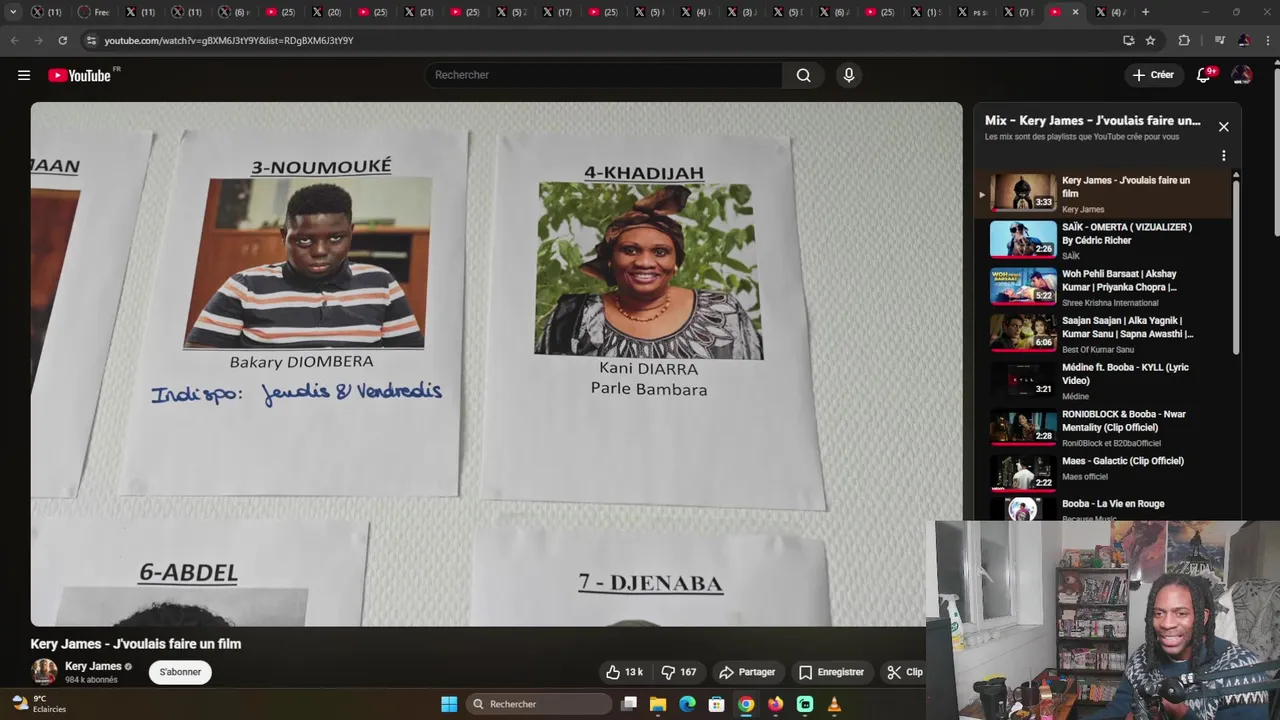Click Kery James channel avatar

point(44,672)
